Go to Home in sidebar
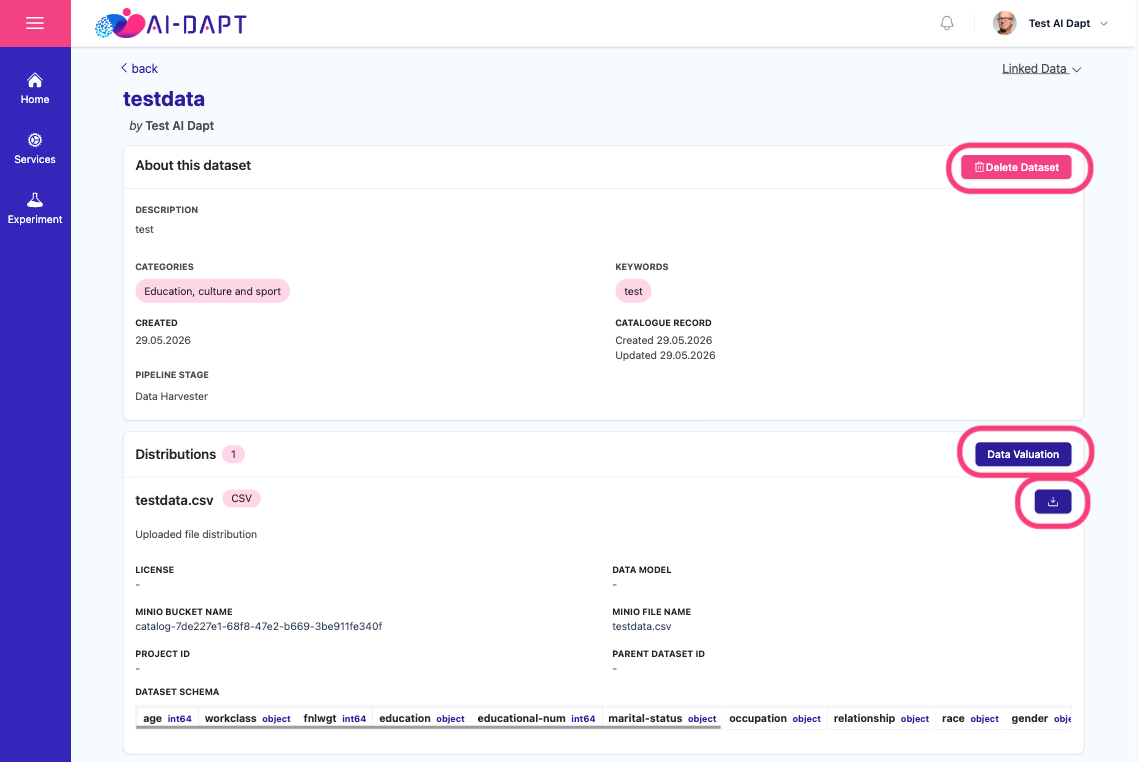1138x762 pixels. coord(35,89)
